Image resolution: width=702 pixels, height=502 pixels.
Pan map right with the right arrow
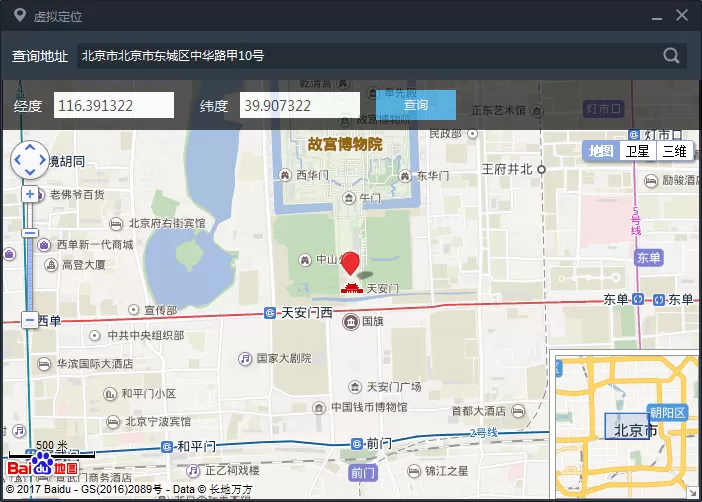pyautogui.click(x=43, y=159)
